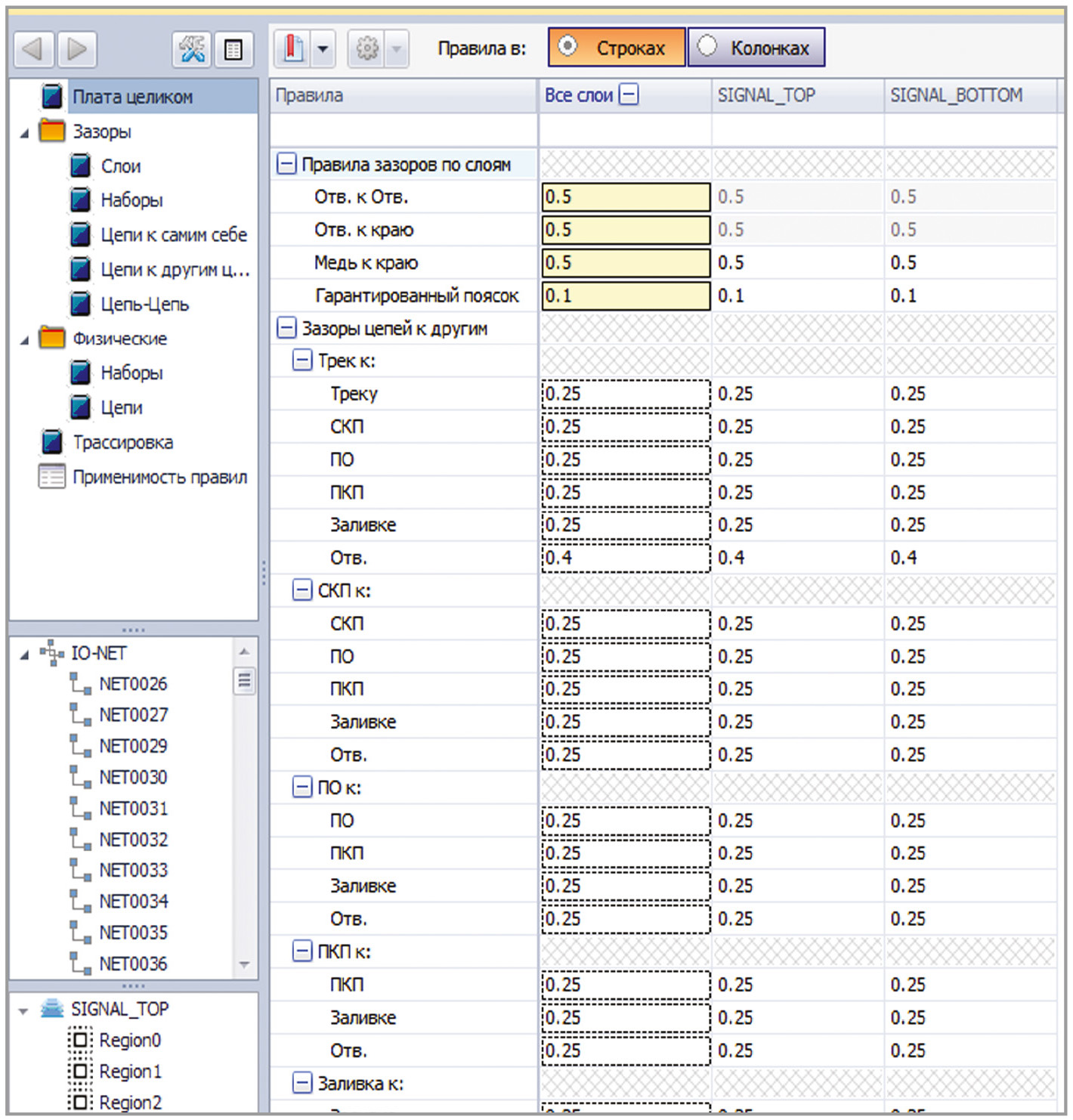Click the list view panel icon

coord(233,50)
